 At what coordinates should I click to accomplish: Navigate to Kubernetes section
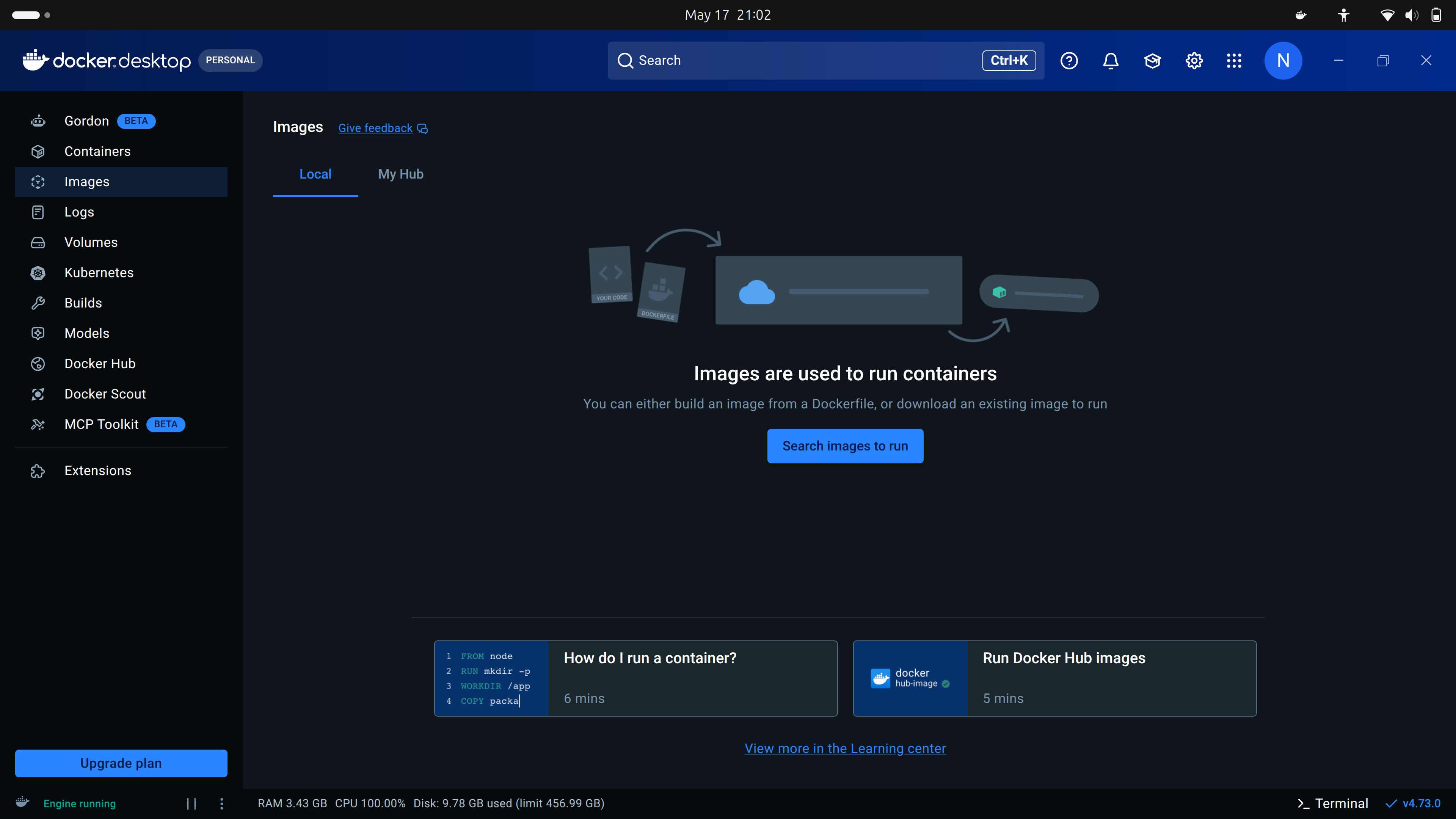pyautogui.click(x=121, y=273)
